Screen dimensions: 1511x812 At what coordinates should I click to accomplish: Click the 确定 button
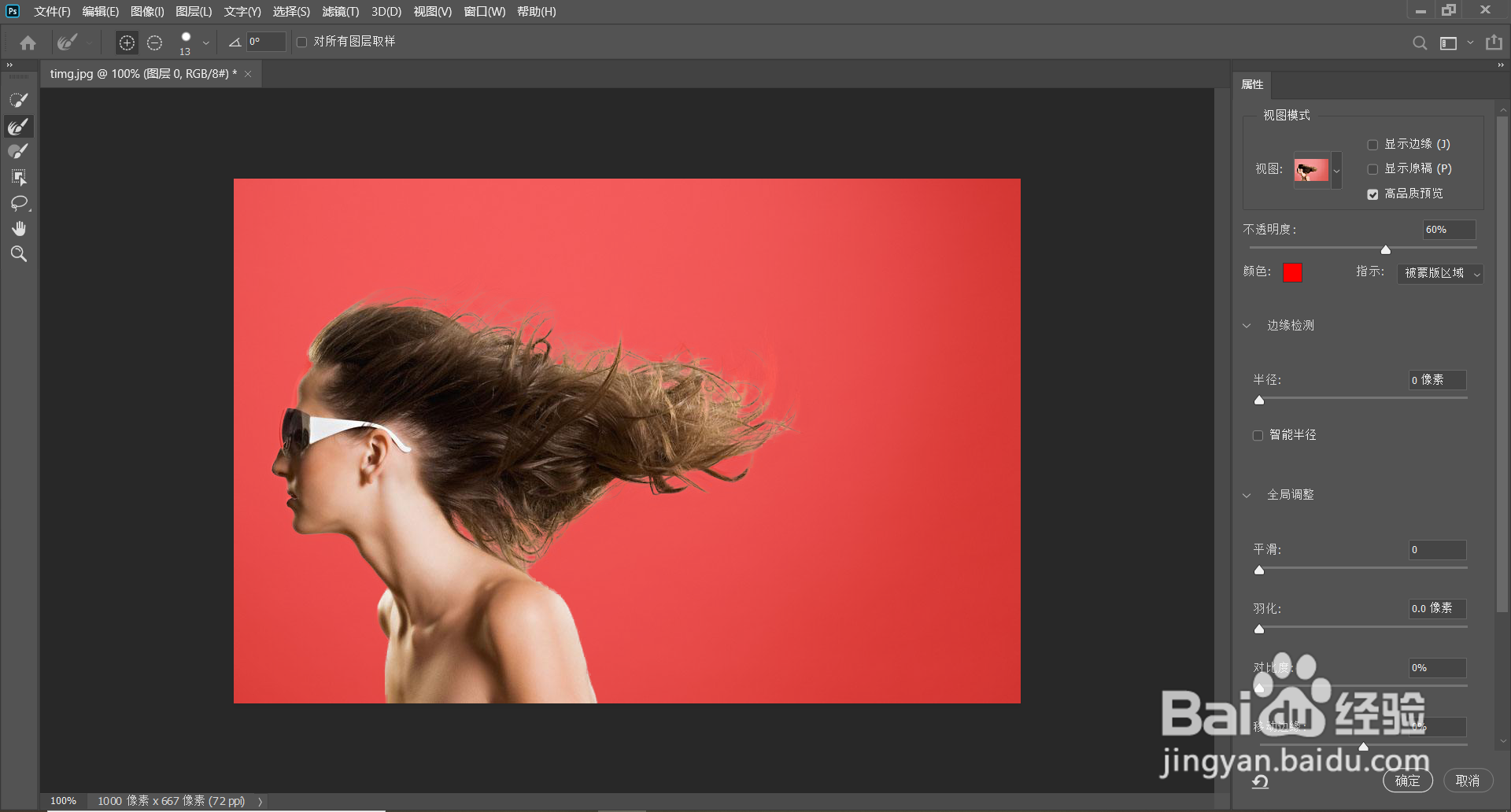(x=1408, y=781)
